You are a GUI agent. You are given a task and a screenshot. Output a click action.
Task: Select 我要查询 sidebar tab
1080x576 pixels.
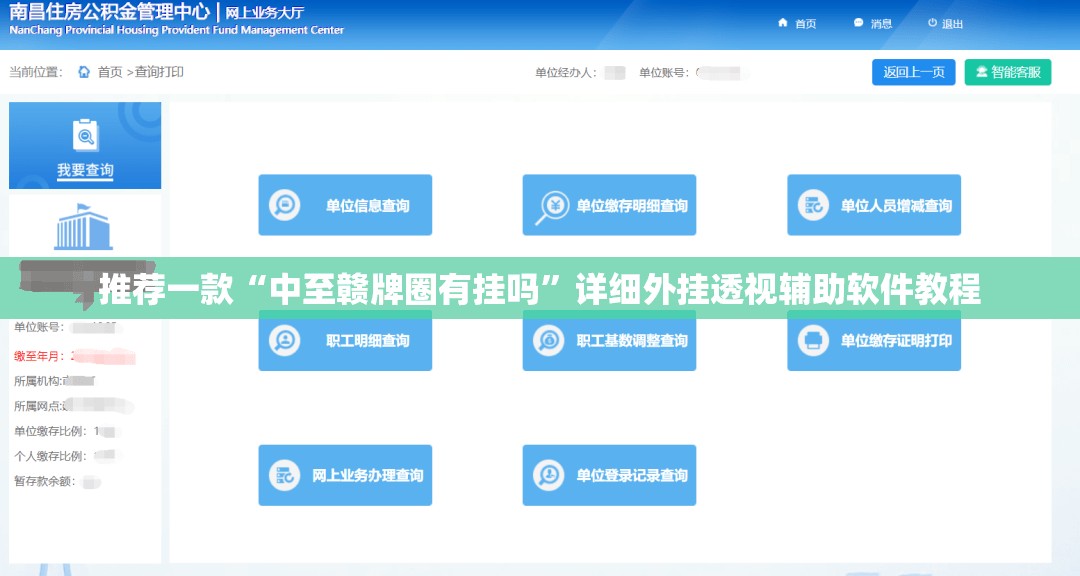(85, 145)
